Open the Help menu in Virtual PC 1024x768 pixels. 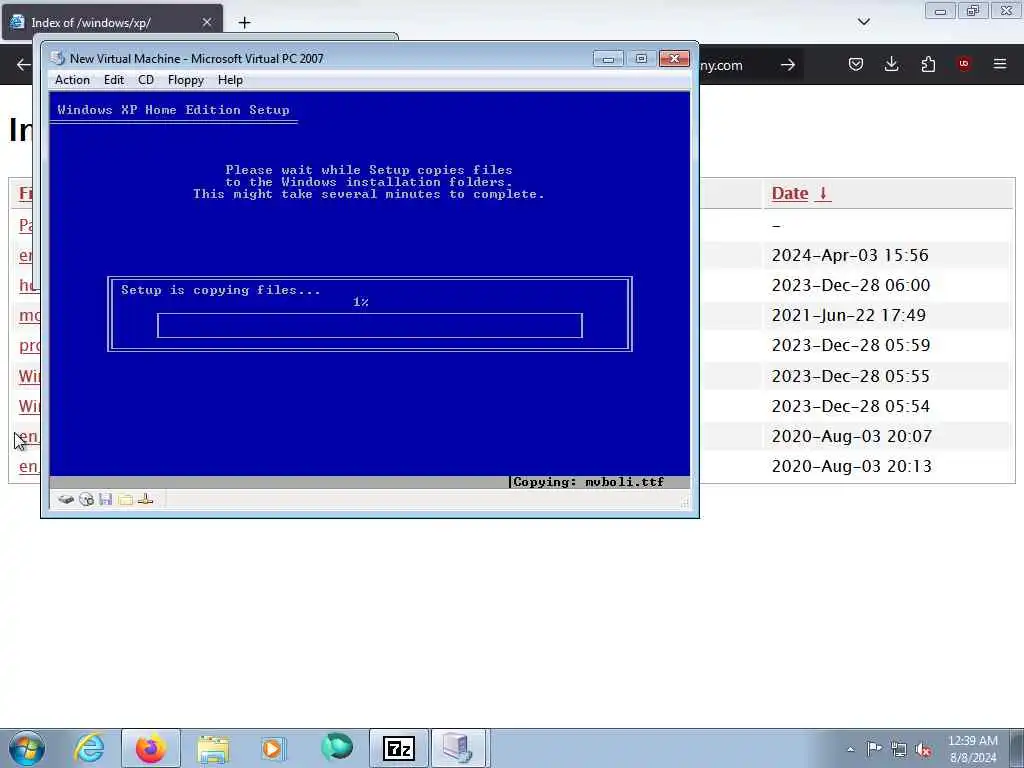(x=230, y=80)
